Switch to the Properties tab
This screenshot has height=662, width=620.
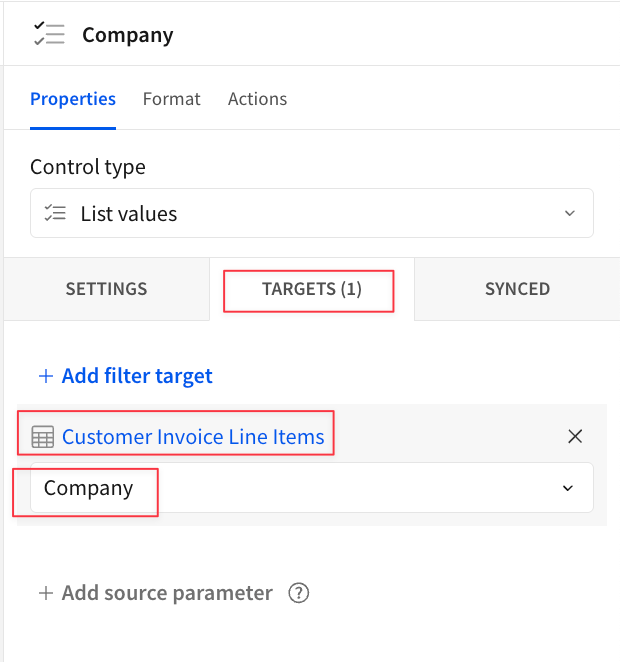click(x=73, y=99)
